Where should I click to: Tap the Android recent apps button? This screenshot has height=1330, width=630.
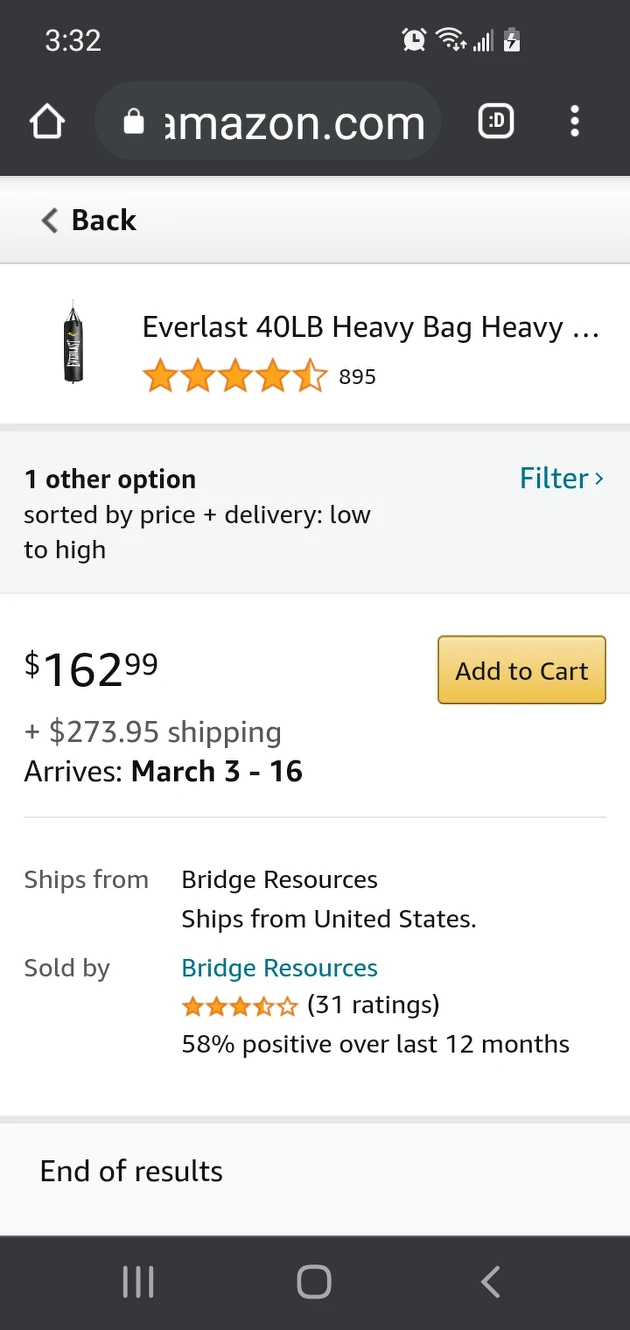(x=138, y=1282)
